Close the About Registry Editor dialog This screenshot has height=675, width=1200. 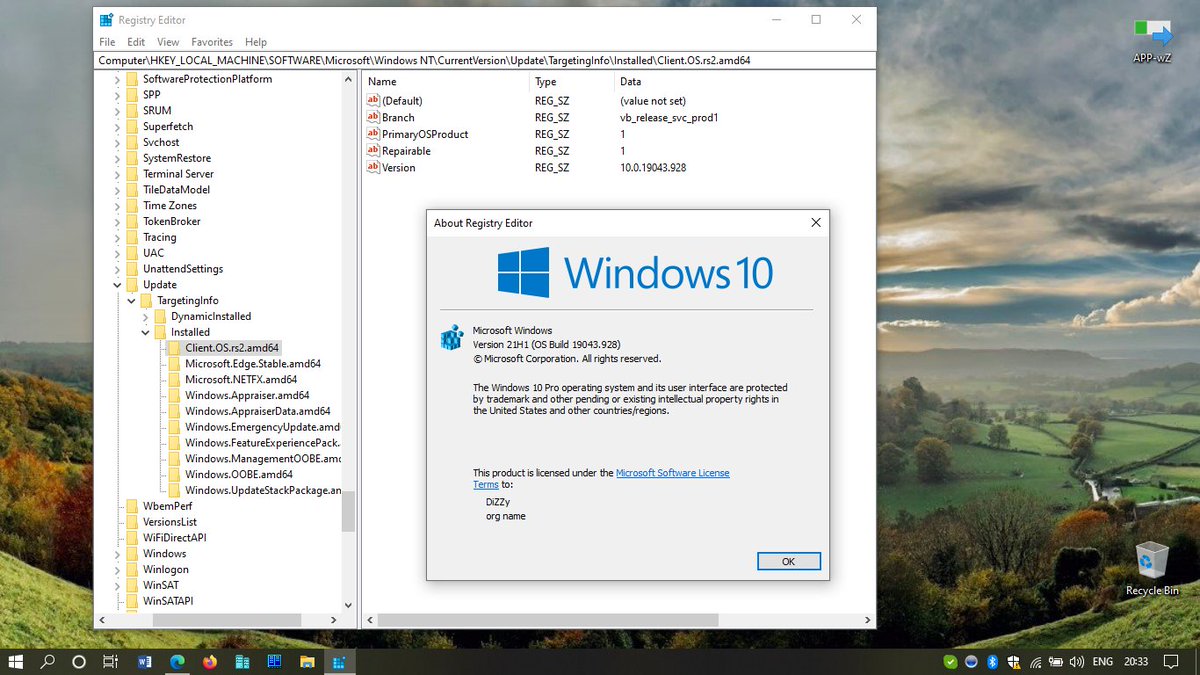(x=816, y=223)
